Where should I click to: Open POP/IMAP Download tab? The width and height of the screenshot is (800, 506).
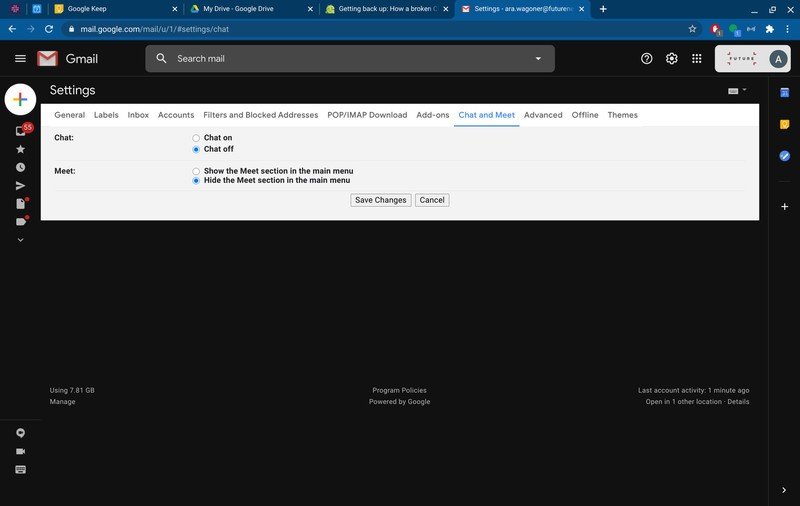367,115
